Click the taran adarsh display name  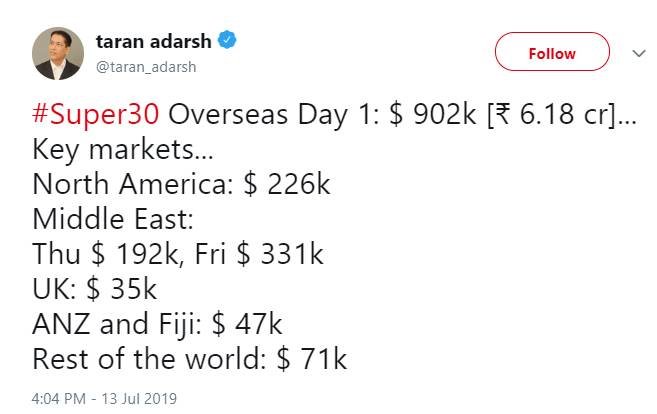click(x=153, y=41)
